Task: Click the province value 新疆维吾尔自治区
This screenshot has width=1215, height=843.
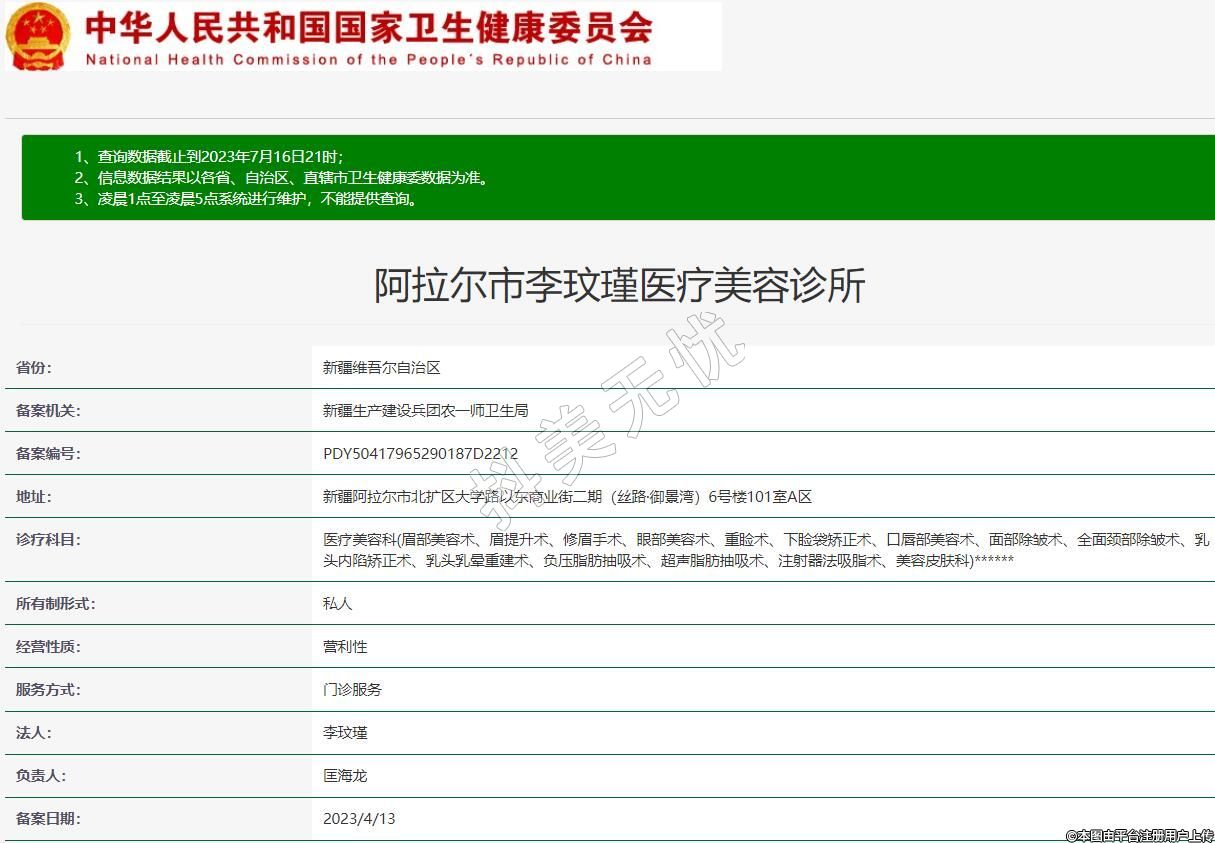Action: [x=381, y=368]
